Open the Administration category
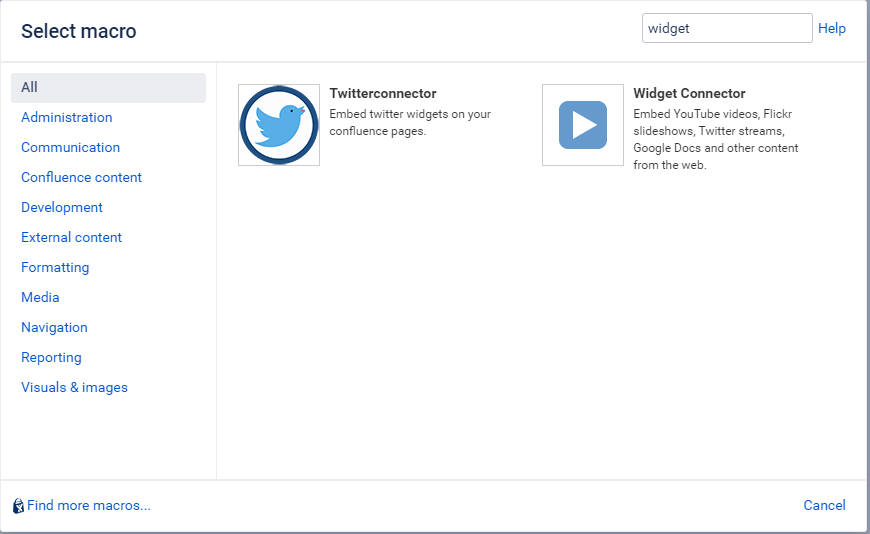 [67, 118]
